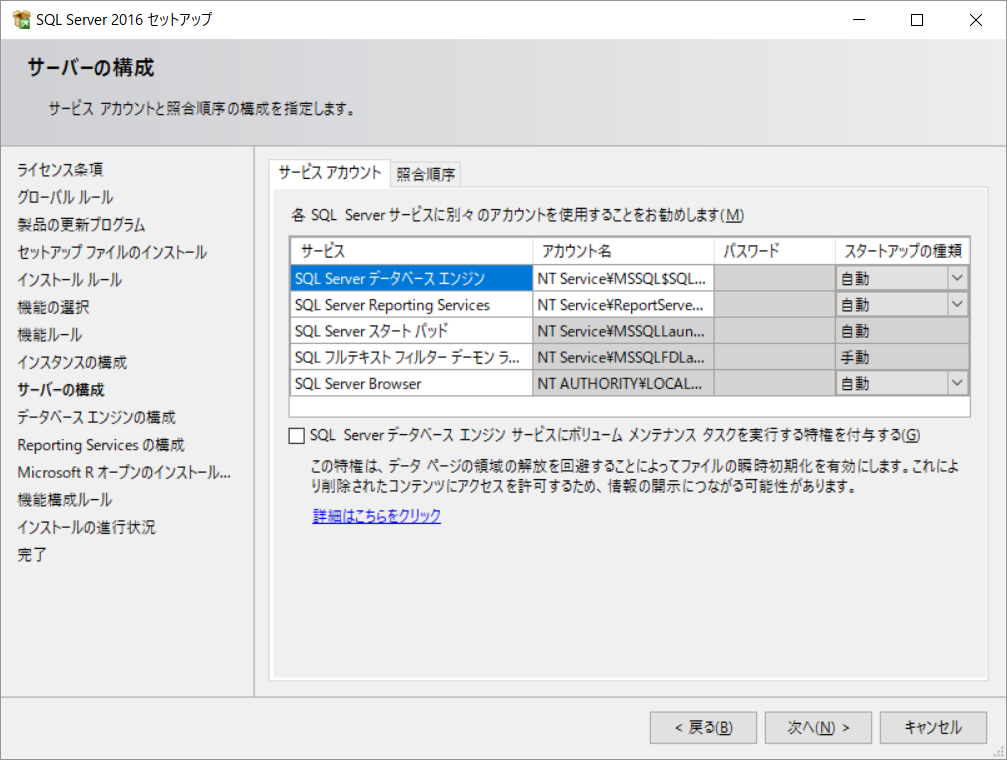Switch to the 照合順序 tab

coord(426,174)
